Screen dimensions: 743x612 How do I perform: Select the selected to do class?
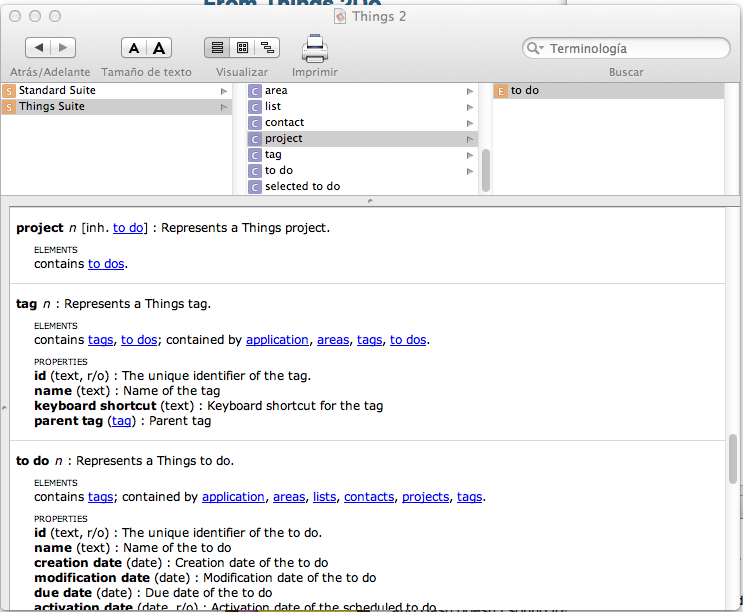(302, 187)
